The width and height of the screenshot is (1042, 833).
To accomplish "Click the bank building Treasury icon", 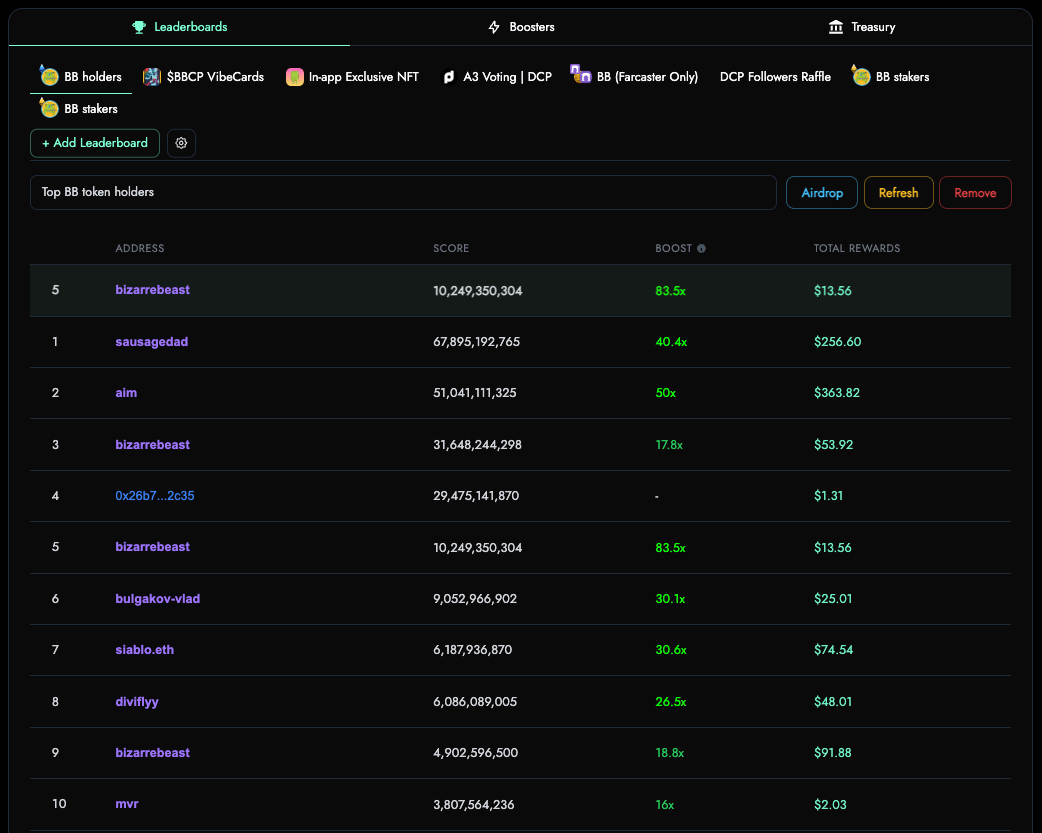I will click(836, 27).
